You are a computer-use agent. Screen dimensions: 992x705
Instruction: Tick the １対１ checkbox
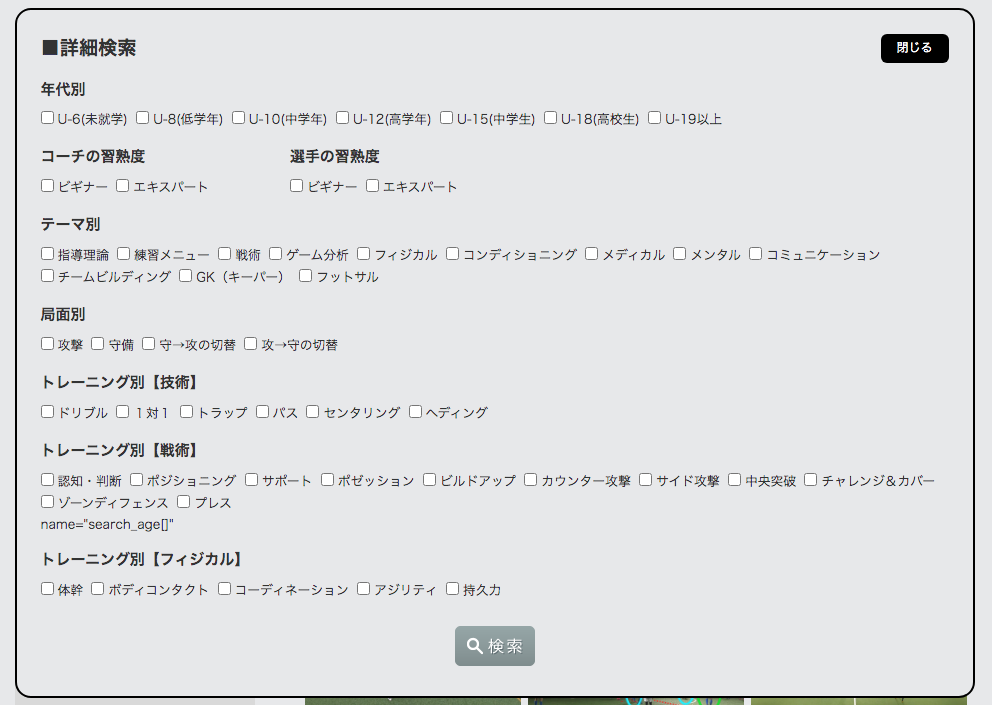tap(123, 412)
